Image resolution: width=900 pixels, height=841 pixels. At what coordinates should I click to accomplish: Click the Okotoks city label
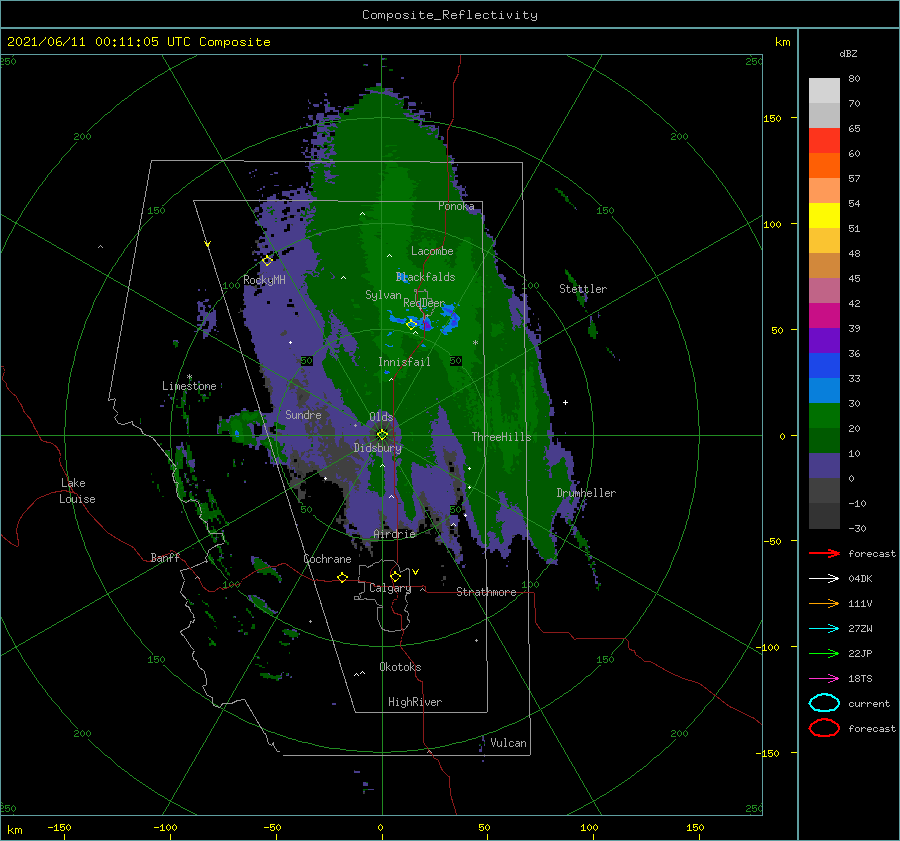click(x=400, y=666)
